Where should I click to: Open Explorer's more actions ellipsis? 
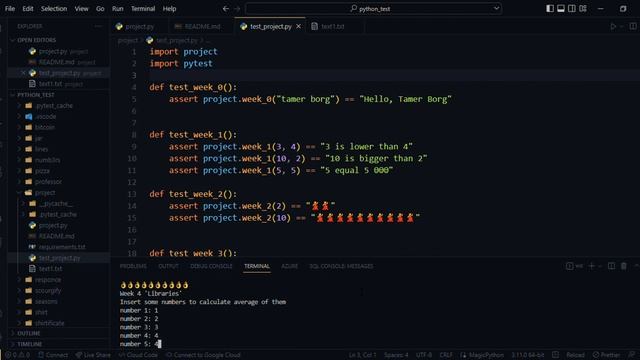tap(98, 26)
